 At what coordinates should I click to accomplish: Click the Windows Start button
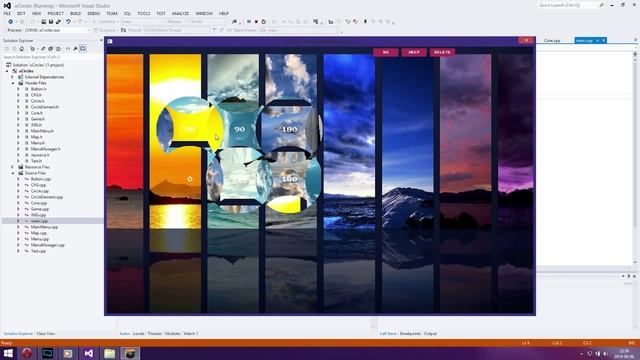[8, 353]
